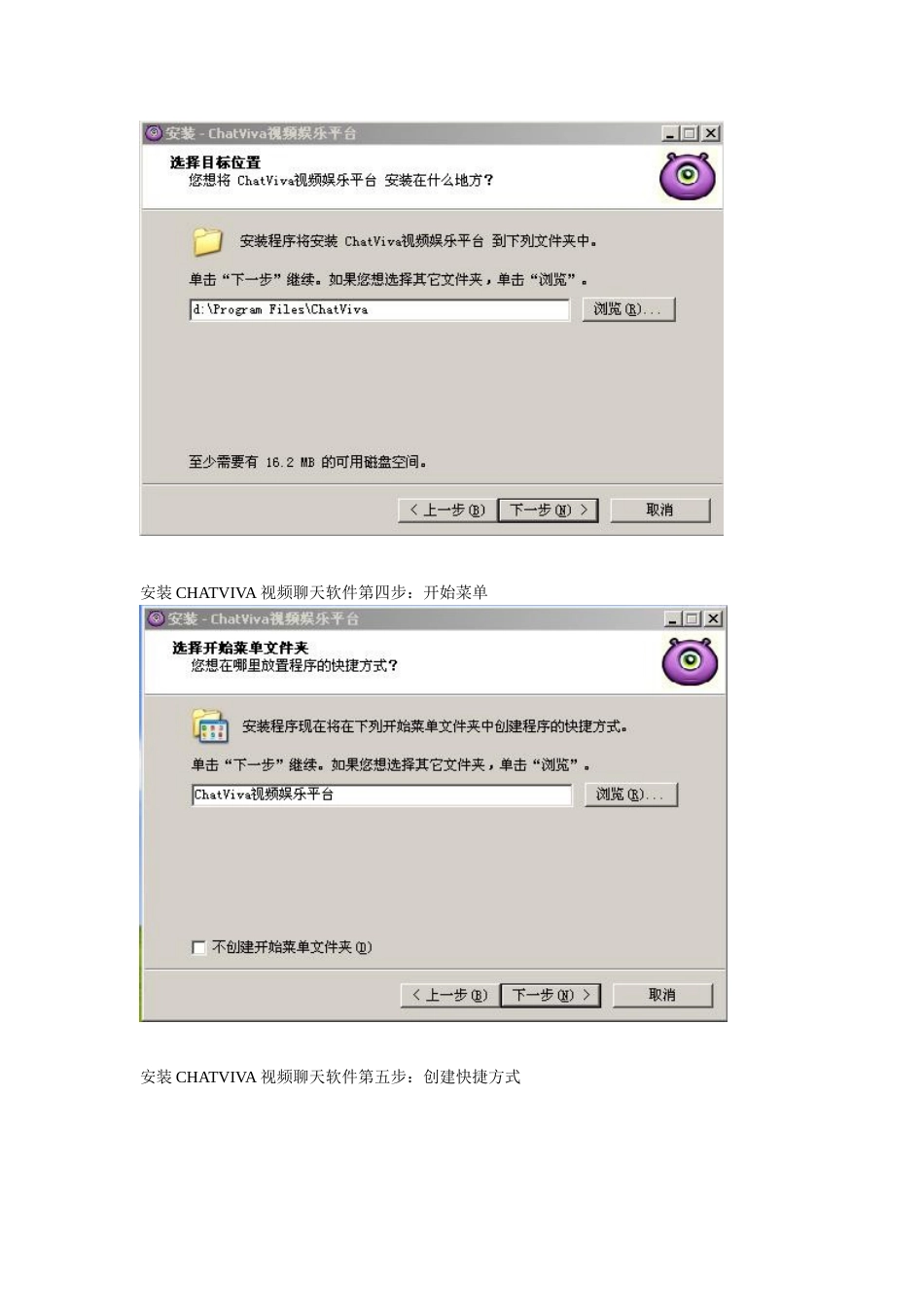The width and height of the screenshot is (924, 1307).
Task: Click the title bar icon of second installer window
Action: click(157, 618)
